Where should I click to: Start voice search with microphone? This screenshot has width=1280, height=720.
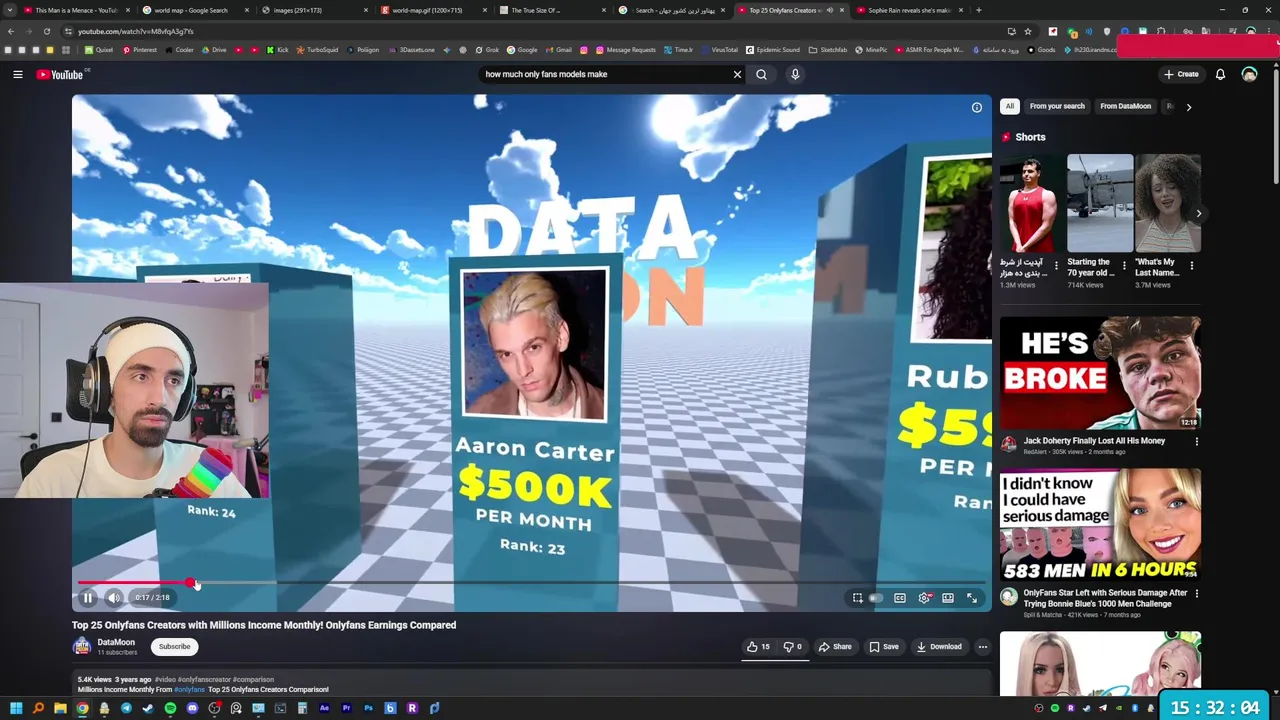click(x=795, y=74)
